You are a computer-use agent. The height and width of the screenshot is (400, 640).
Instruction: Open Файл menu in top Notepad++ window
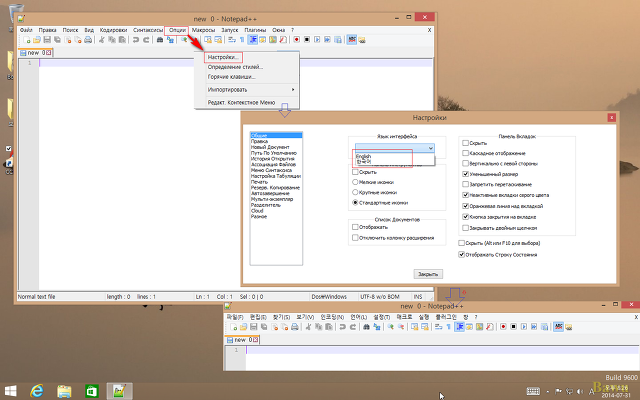[26, 30]
